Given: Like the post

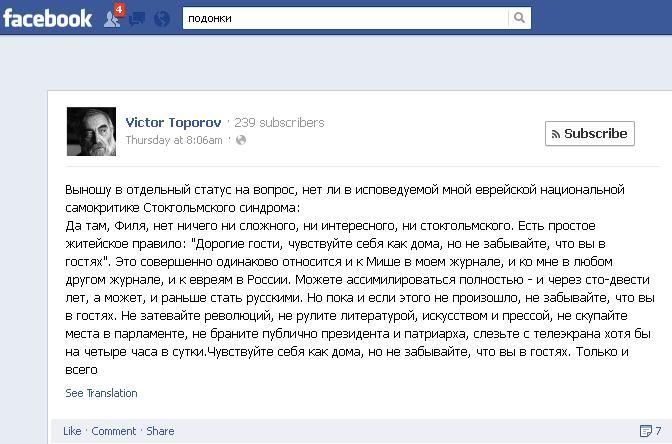Looking at the screenshot, I should (x=72, y=431).
